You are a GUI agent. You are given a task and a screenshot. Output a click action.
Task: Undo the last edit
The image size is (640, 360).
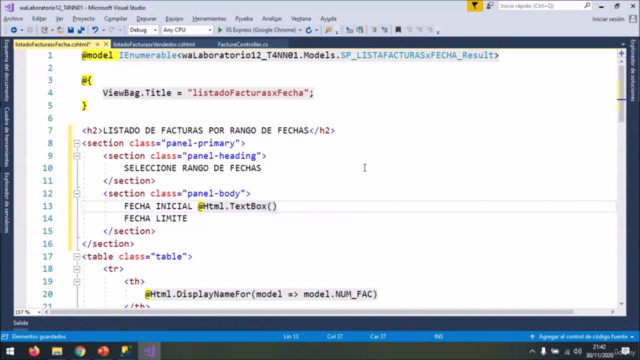(95, 30)
